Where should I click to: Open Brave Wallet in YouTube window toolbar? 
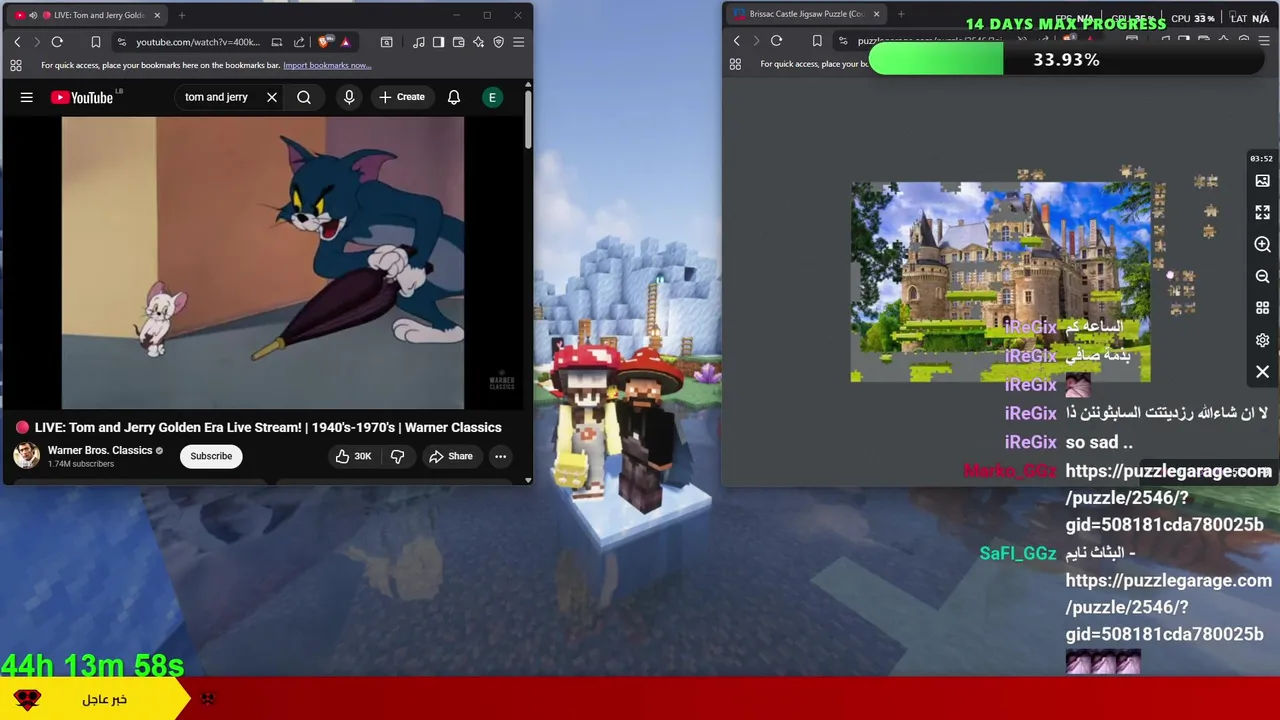coord(458,42)
